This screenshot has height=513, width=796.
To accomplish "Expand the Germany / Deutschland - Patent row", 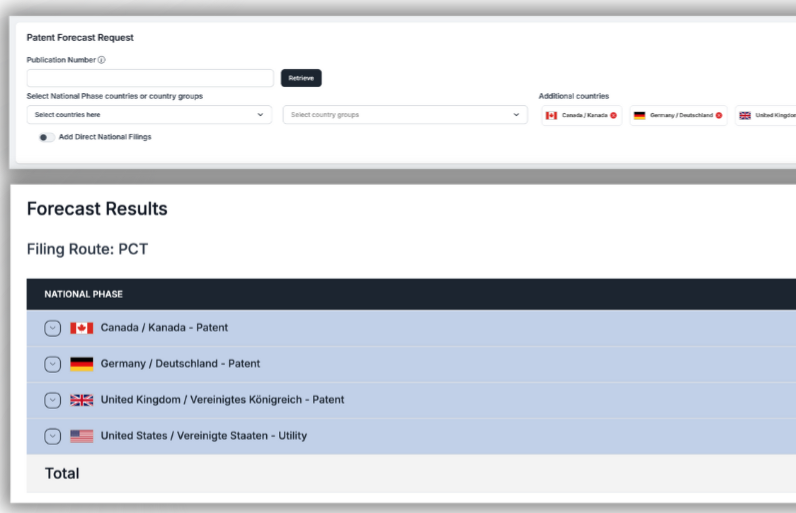I will 53,364.
